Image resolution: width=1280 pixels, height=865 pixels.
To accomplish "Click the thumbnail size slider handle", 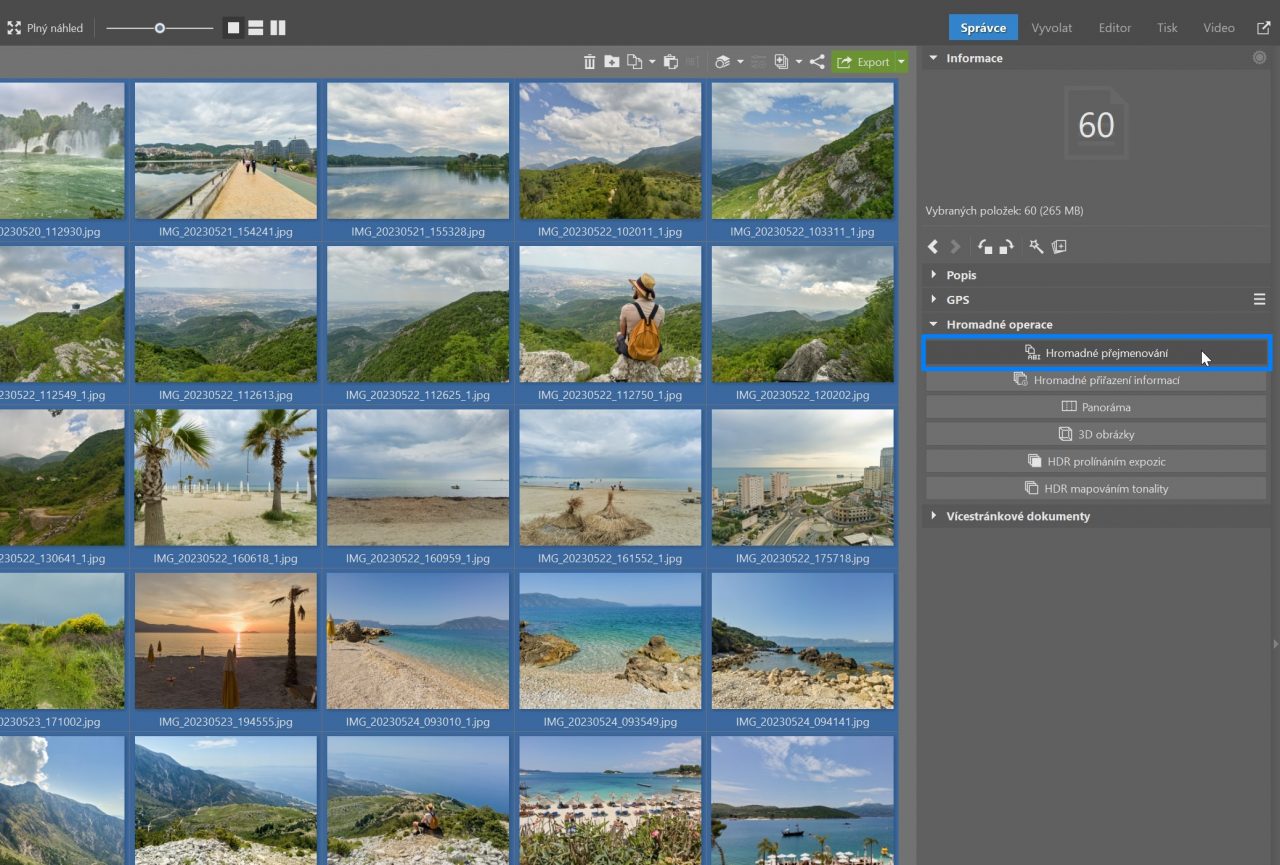I will 160,28.
